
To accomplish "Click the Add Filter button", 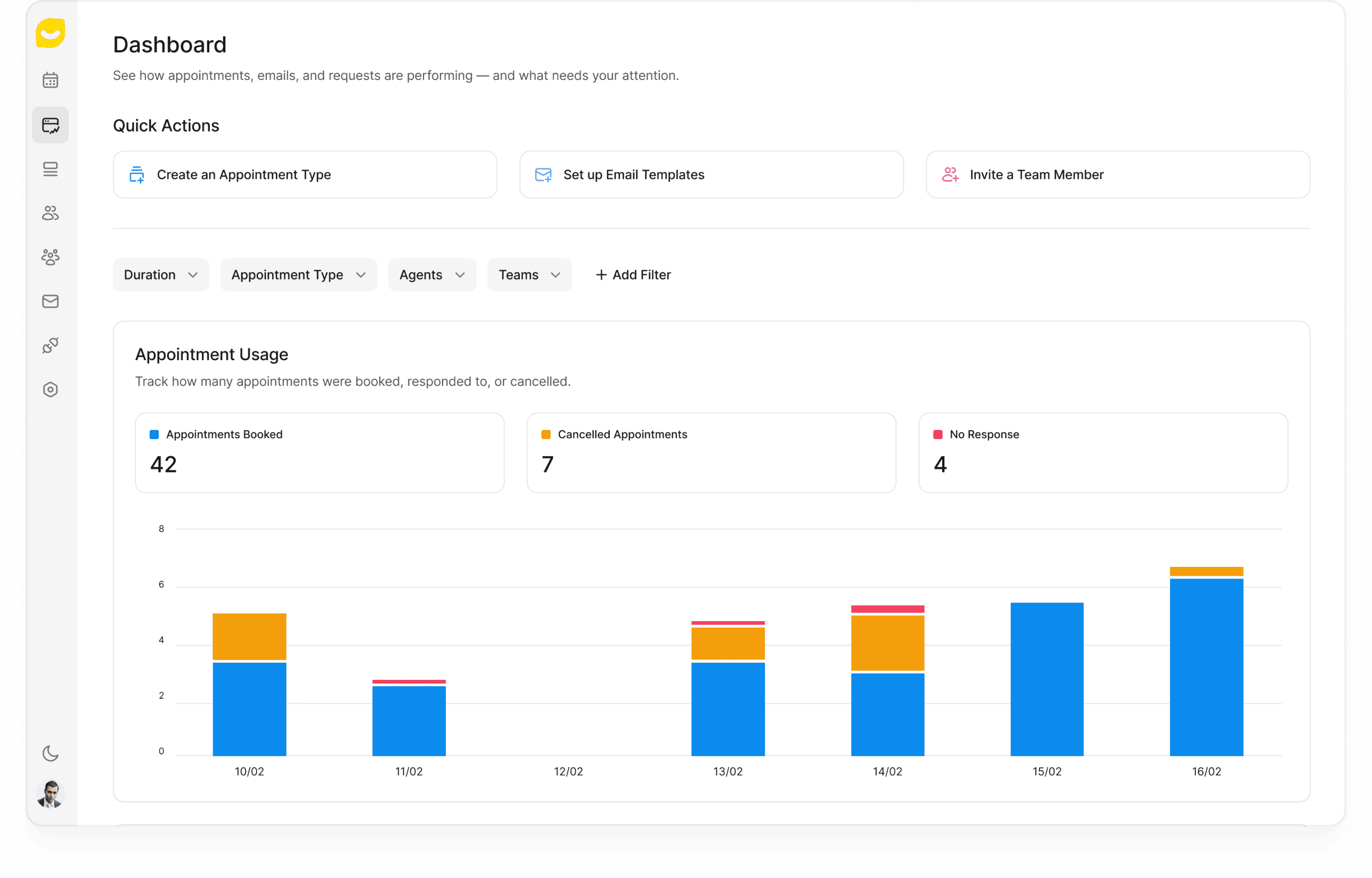I will pyautogui.click(x=633, y=275).
